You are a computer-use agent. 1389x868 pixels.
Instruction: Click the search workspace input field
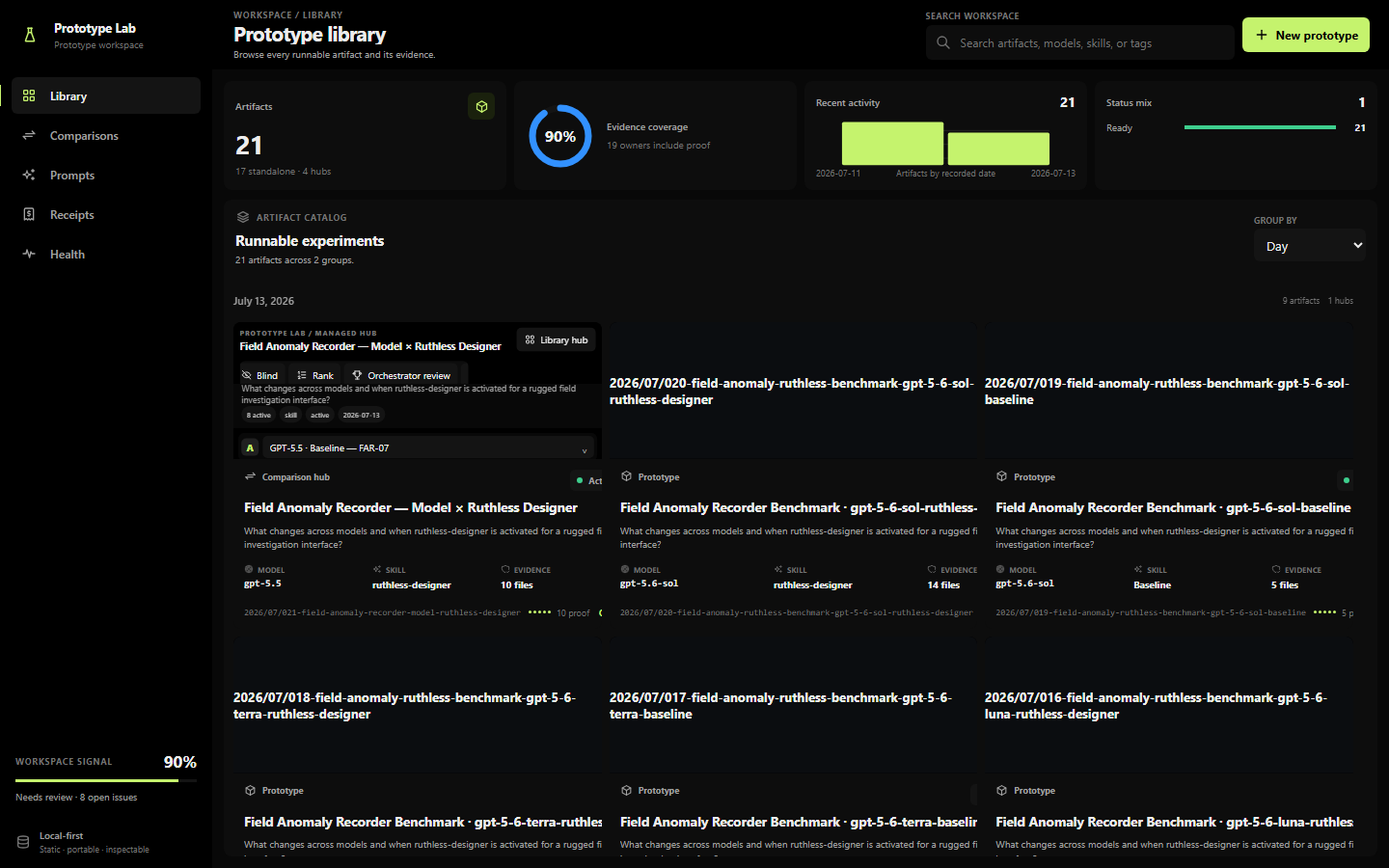[1080, 42]
